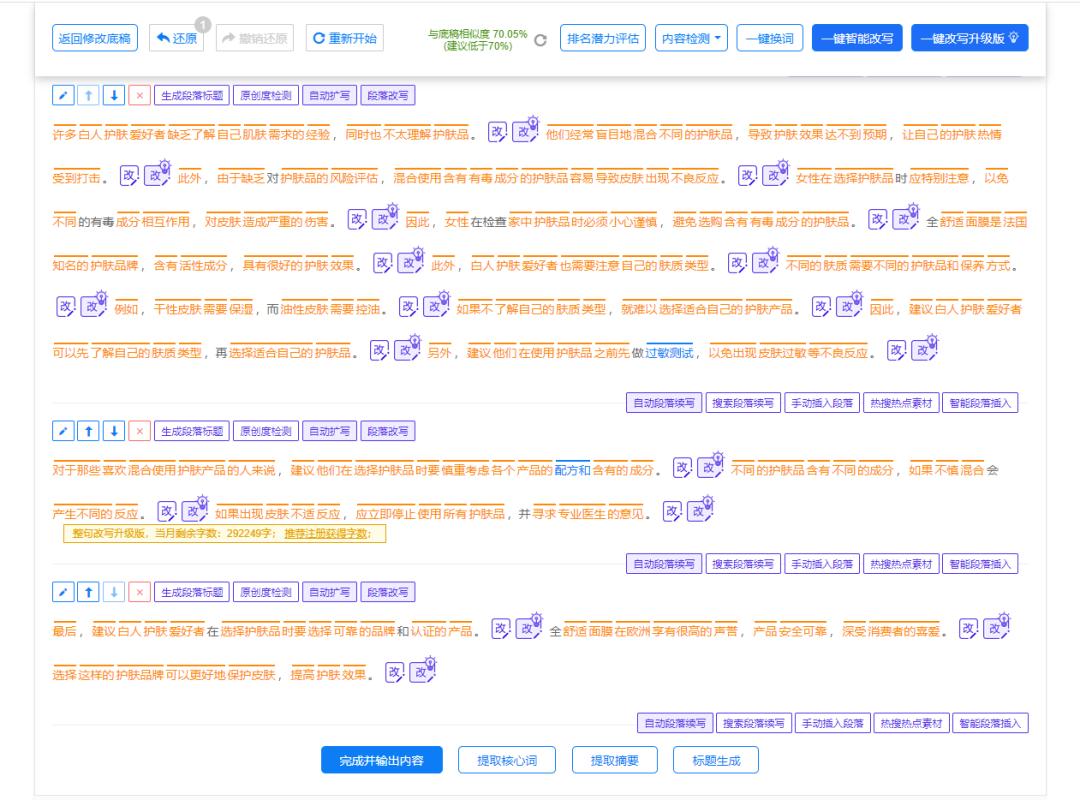Click the highlighted word 配方和
The image size is (1080, 800).
pos(573,470)
